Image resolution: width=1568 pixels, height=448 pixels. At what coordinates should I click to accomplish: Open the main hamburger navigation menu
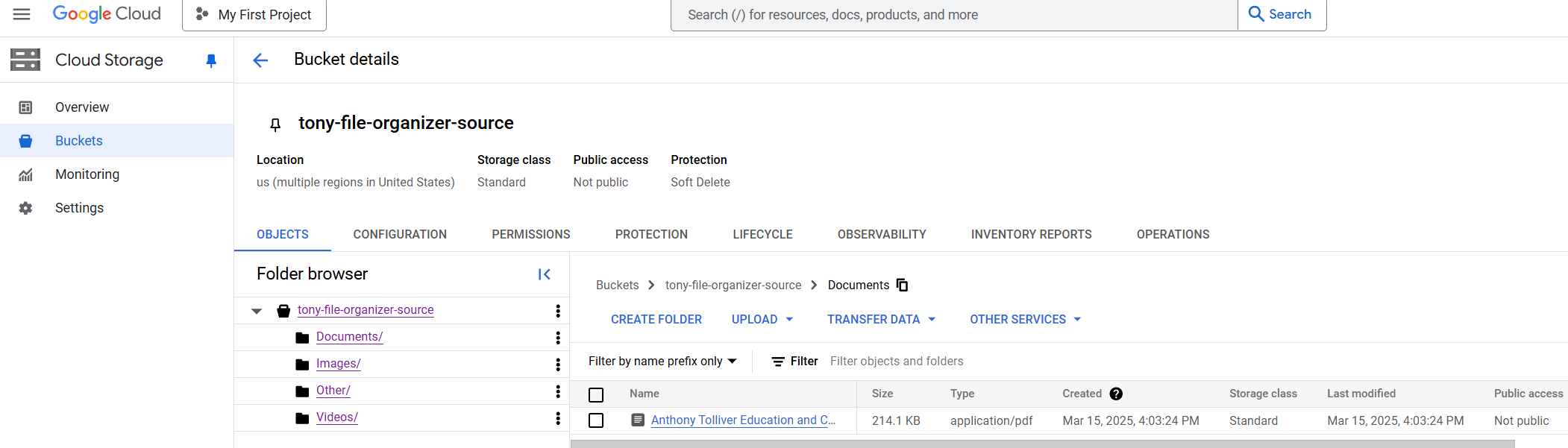22,14
